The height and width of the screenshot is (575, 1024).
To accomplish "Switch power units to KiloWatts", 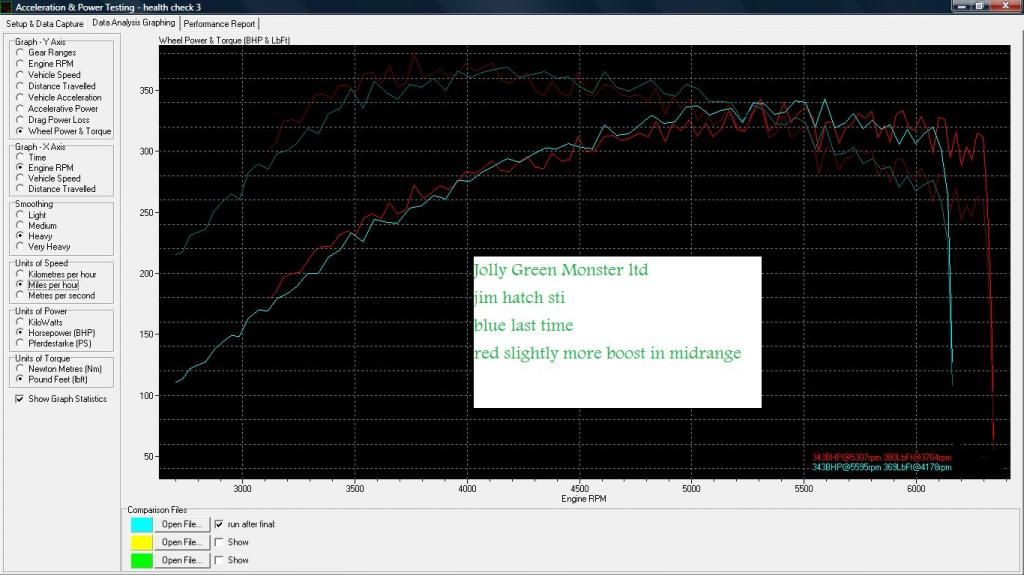I will [x=20, y=322].
